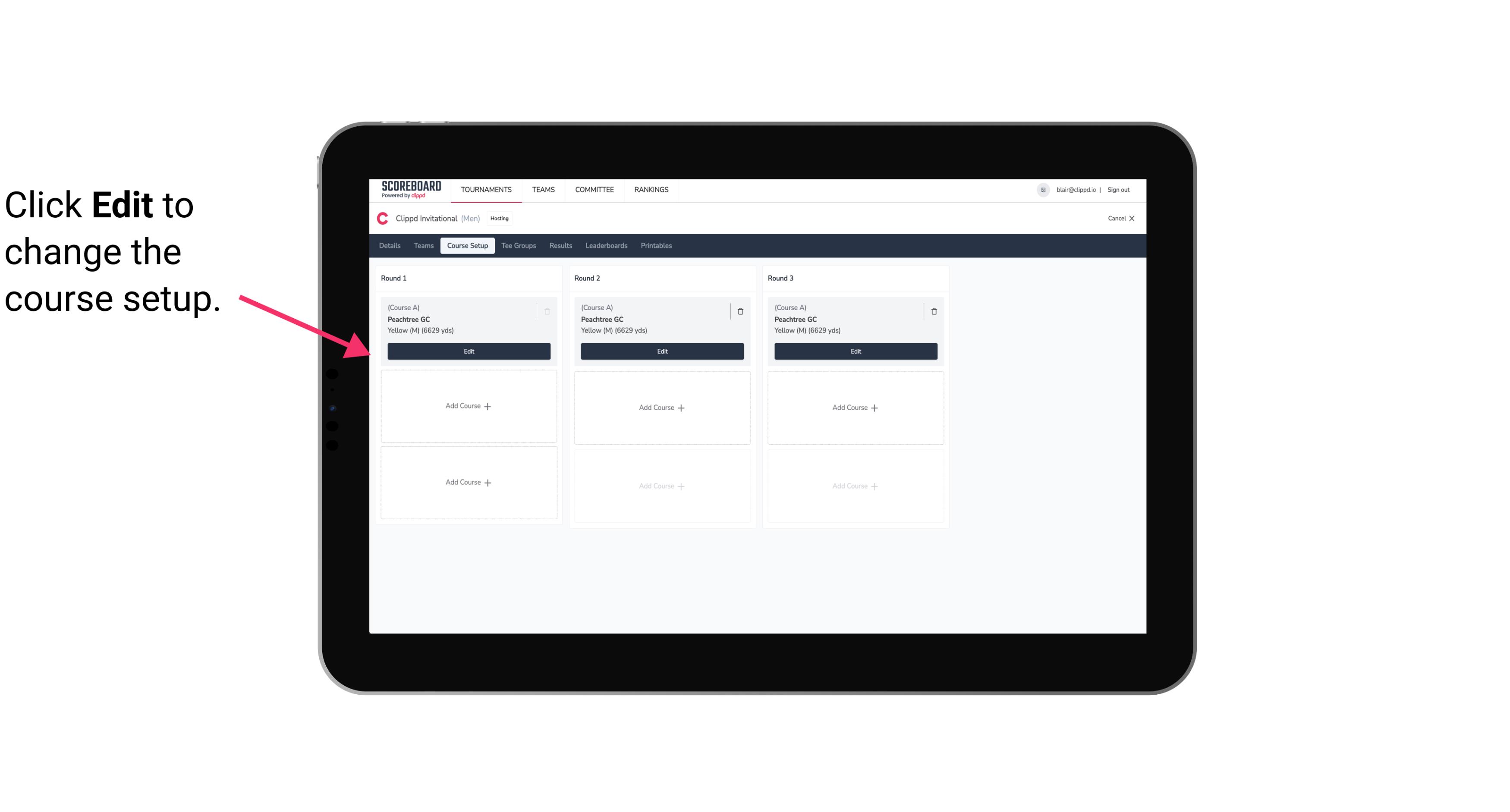Image resolution: width=1510 pixels, height=812 pixels.
Task: Click the Tee Groups tab
Action: point(518,245)
